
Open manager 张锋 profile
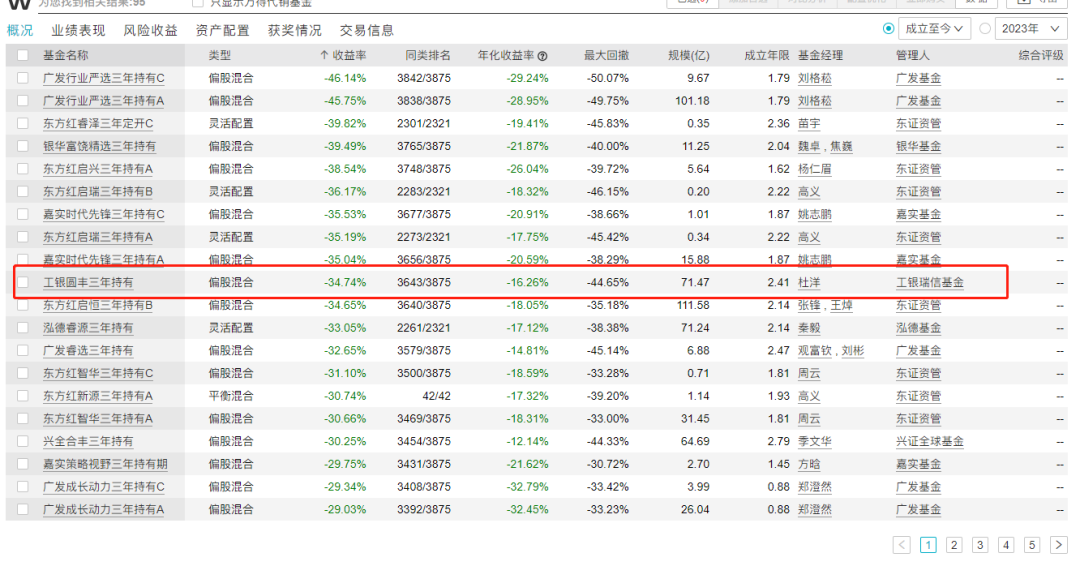point(809,305)
